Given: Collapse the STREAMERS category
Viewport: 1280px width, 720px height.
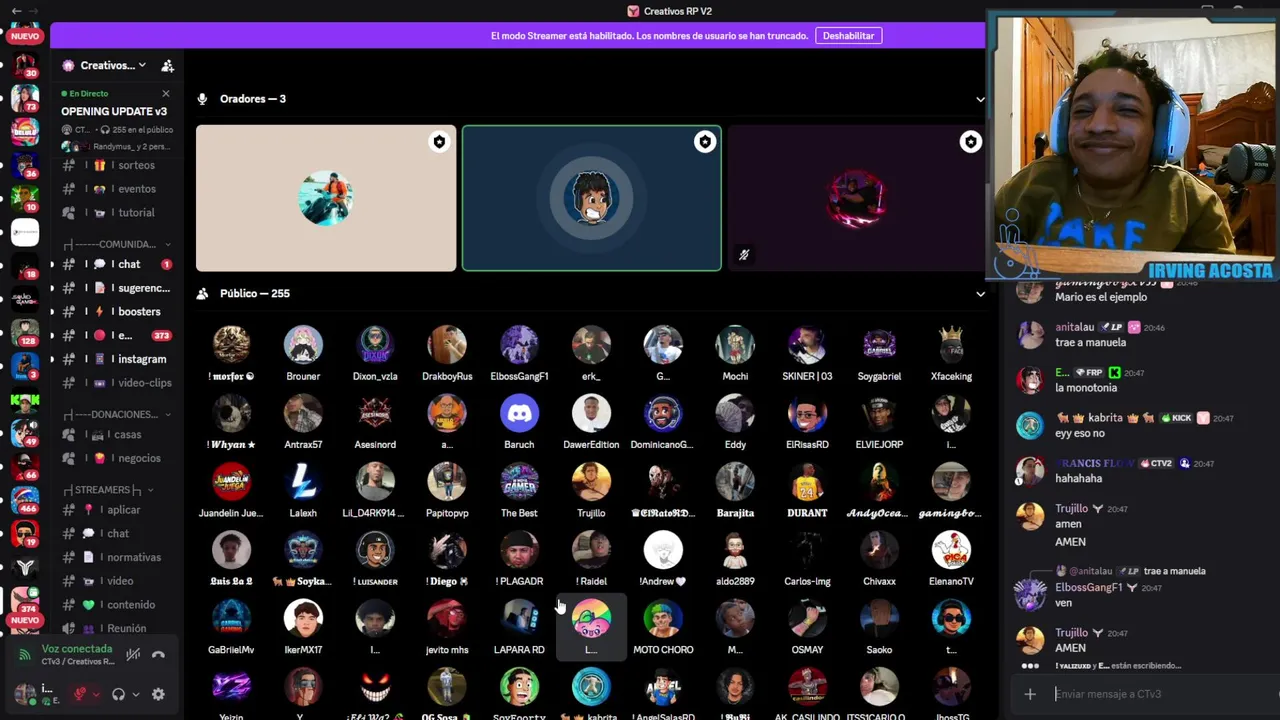Looking at the screenshot, I should click(x=108, y=490).
